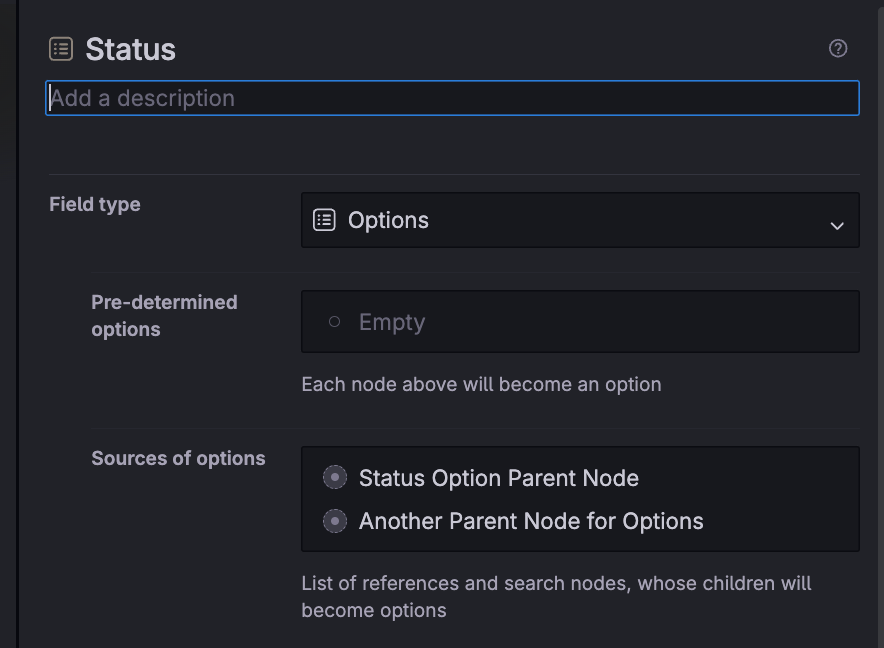The height and width of the screenshot is (648, 884).
Task: Select the Empty pre-determined option entry
Action: tap(391, 321)
